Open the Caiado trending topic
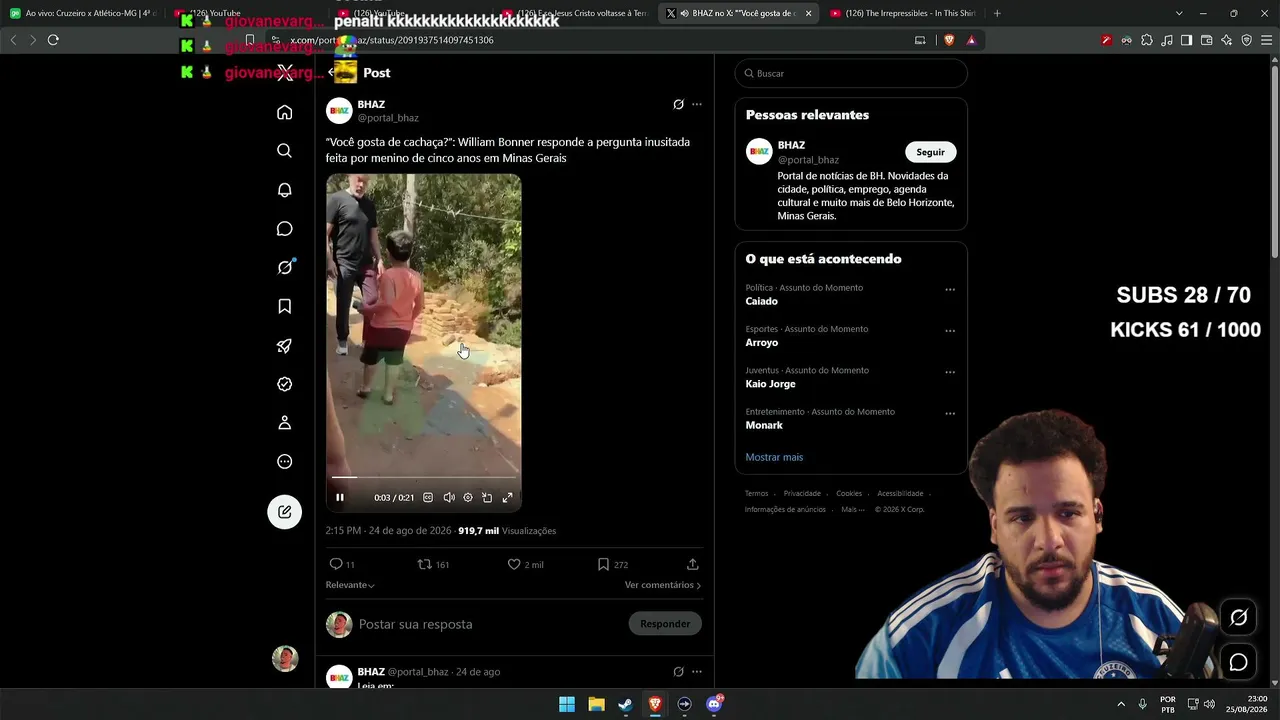Screen dimensions: 1280x720 click(x=761, y=301)
